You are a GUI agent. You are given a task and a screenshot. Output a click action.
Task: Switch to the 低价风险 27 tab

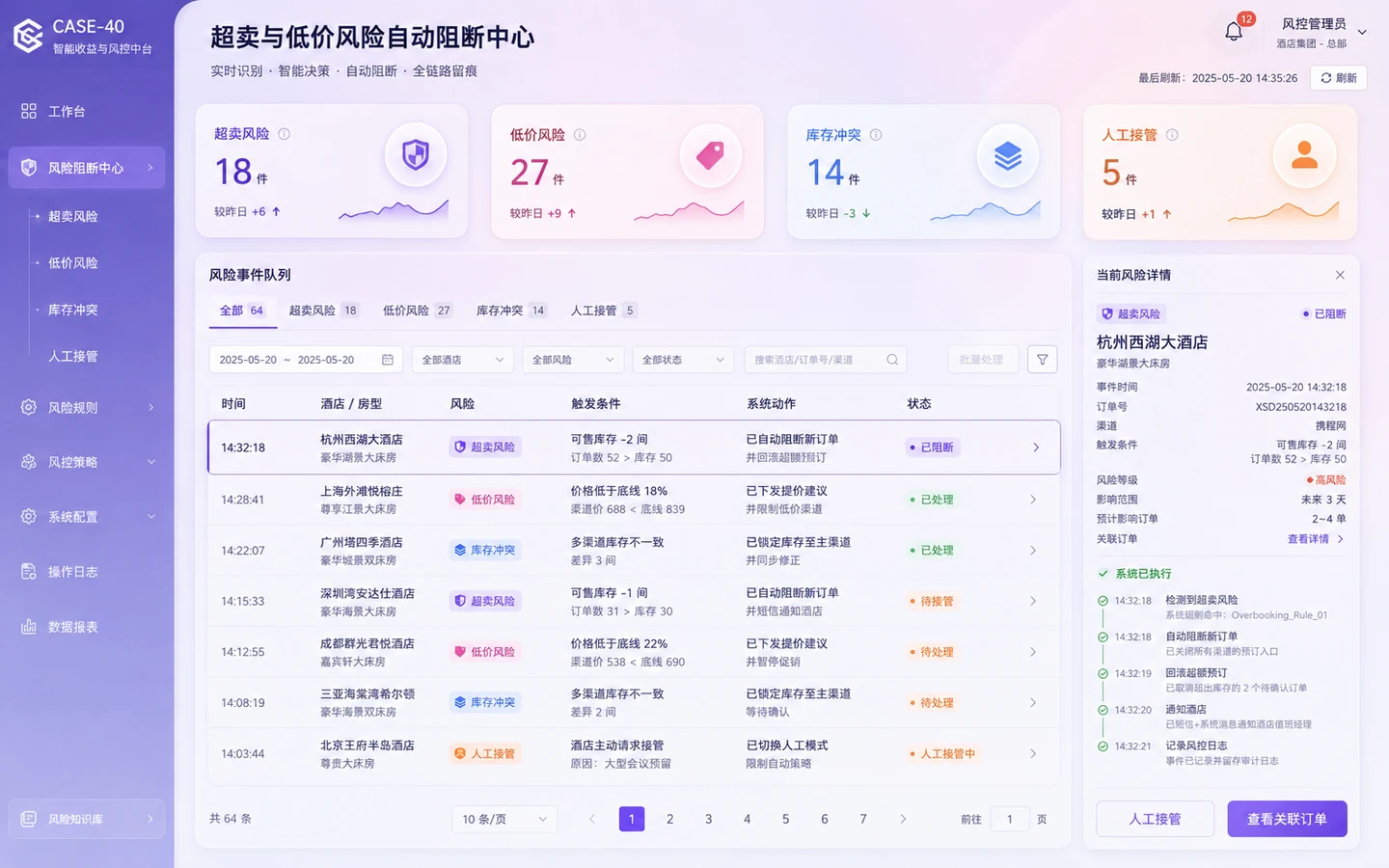click(x=418, y=311)
